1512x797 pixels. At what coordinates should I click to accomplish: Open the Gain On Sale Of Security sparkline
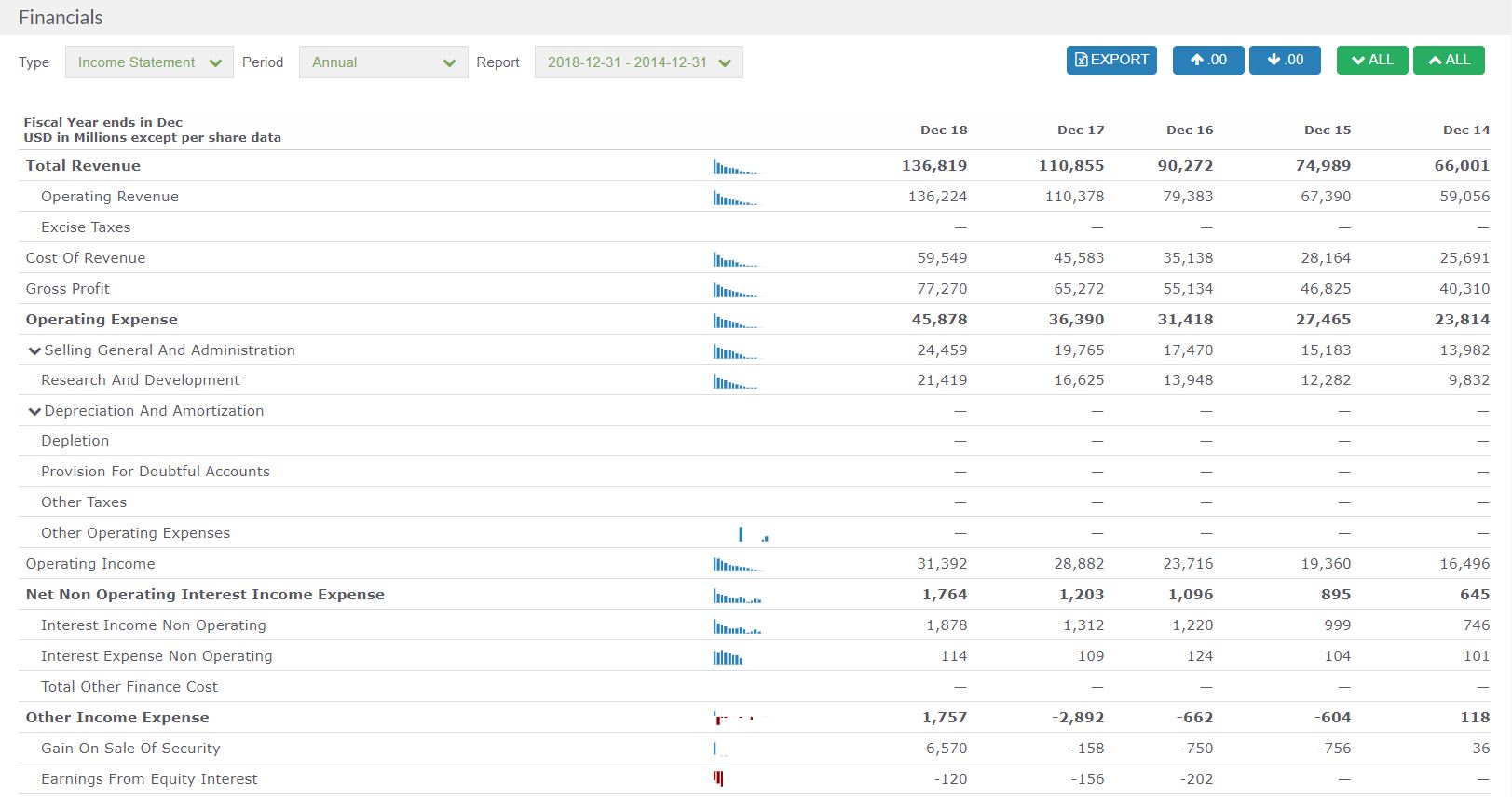point(720,749)
